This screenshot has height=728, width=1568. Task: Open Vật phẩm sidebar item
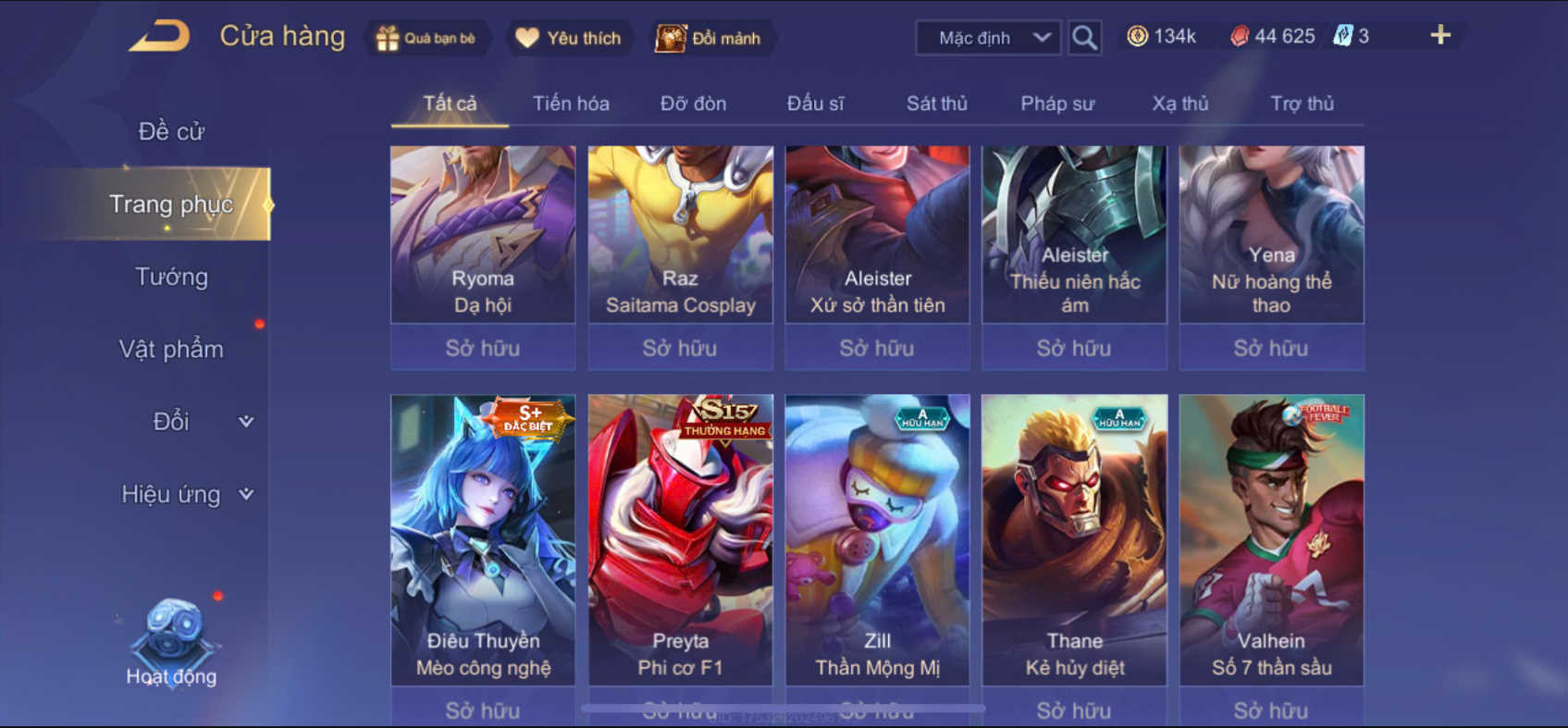171,349
